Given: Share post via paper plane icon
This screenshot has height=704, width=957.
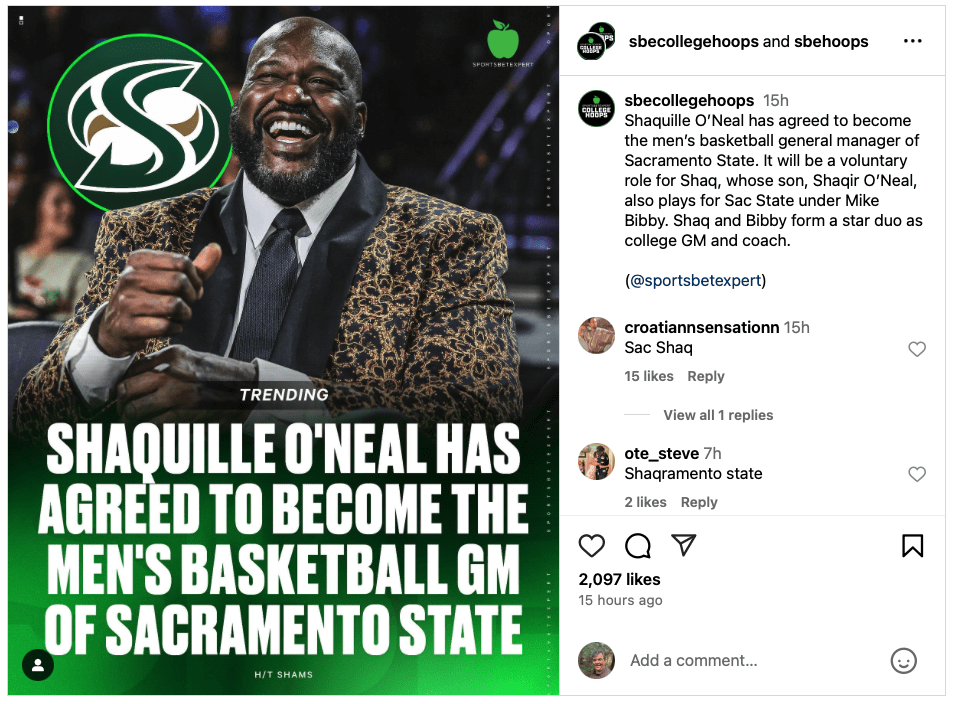Looking at the screenshot, I should [x=684, y=545].
